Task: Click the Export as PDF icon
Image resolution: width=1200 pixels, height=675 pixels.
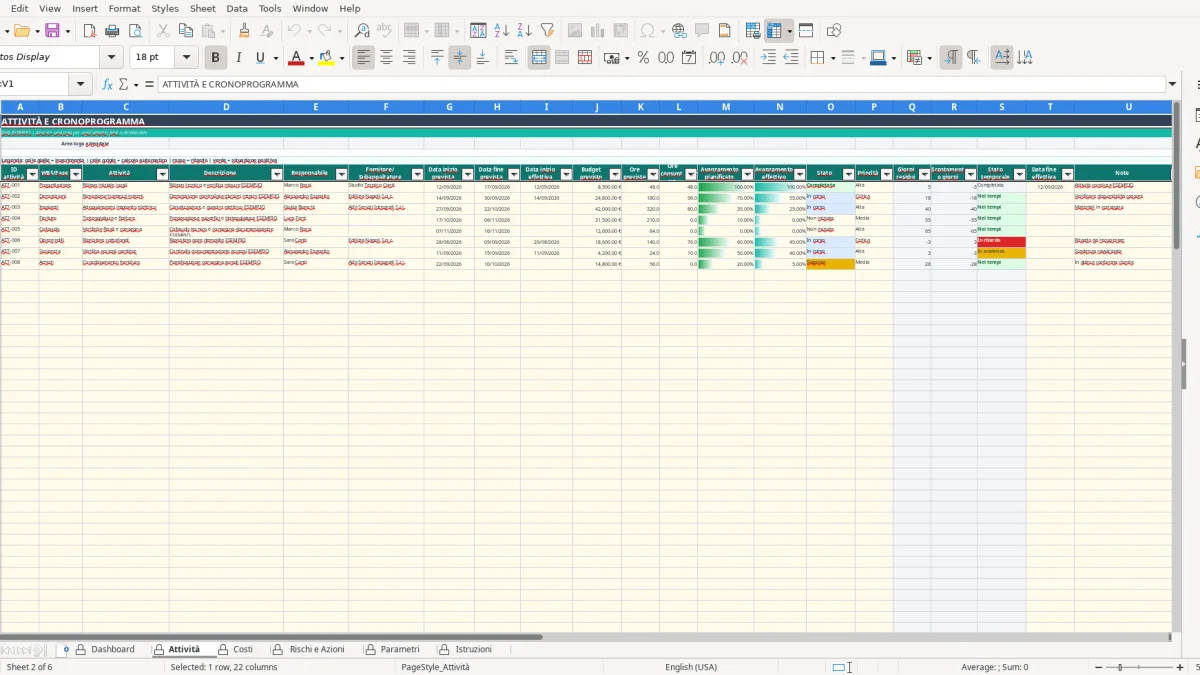Action: click(x=91, y=31)
